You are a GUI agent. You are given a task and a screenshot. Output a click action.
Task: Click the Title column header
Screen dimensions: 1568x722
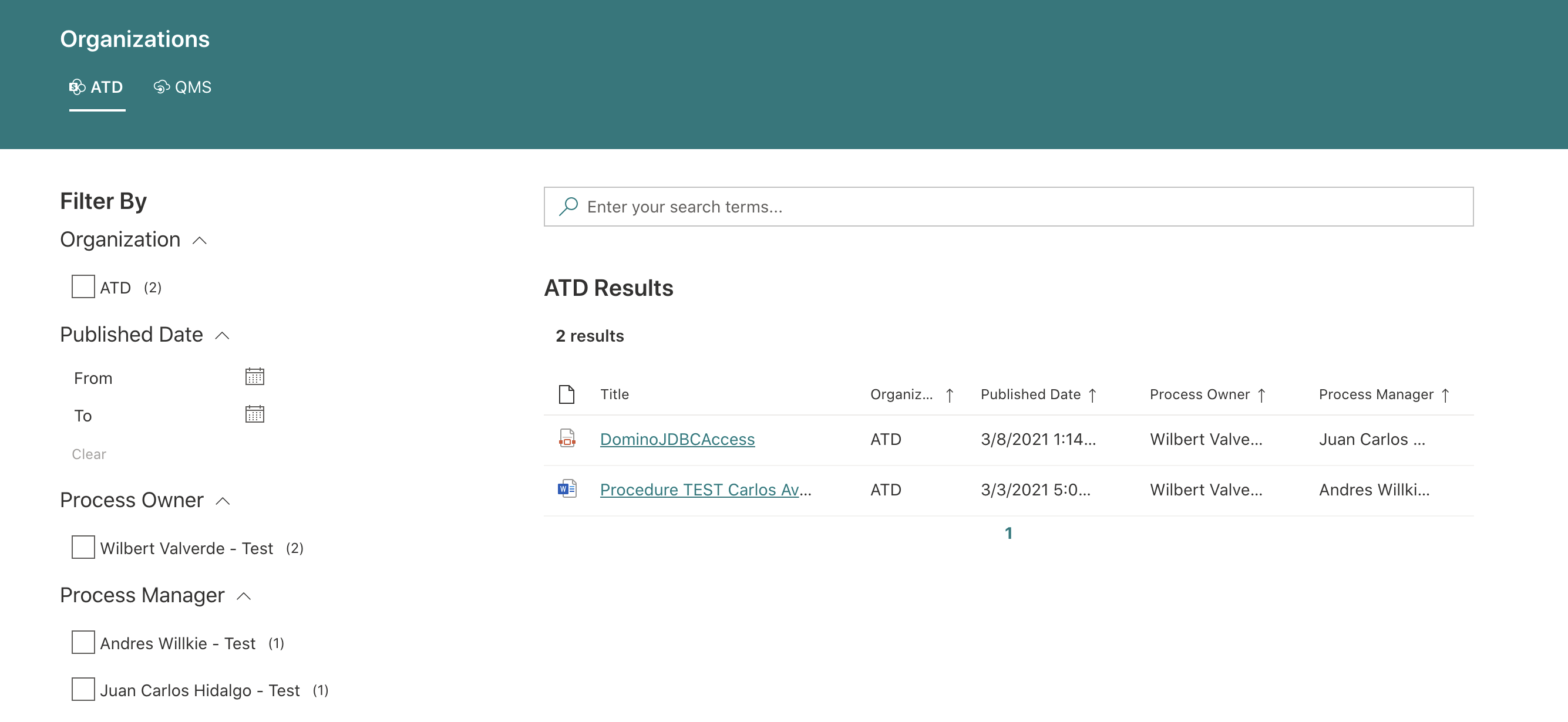(614, 394)
